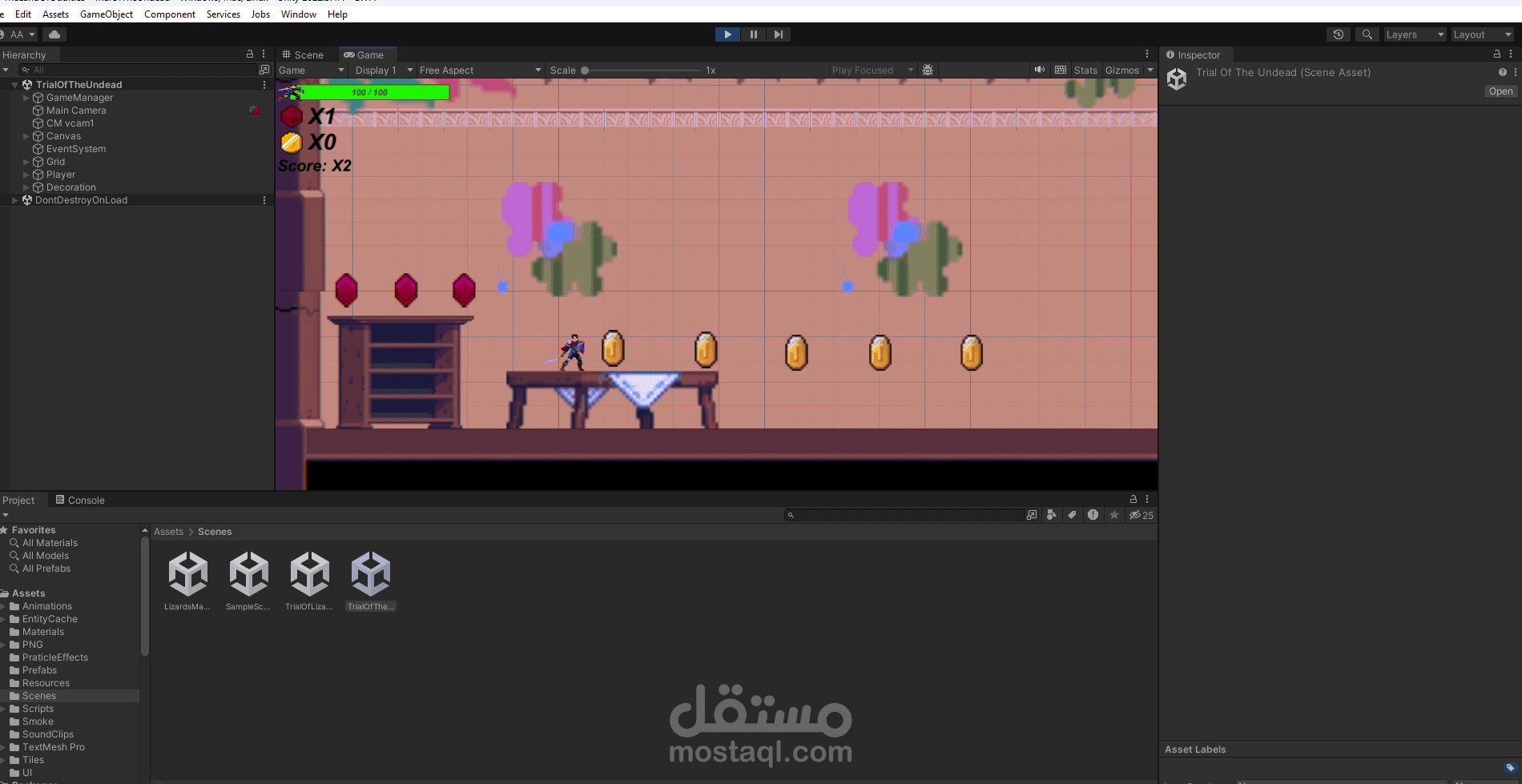Click the Open button in the Inspector
This screenshot has width=1522, height=784.
coord(1500,90)
